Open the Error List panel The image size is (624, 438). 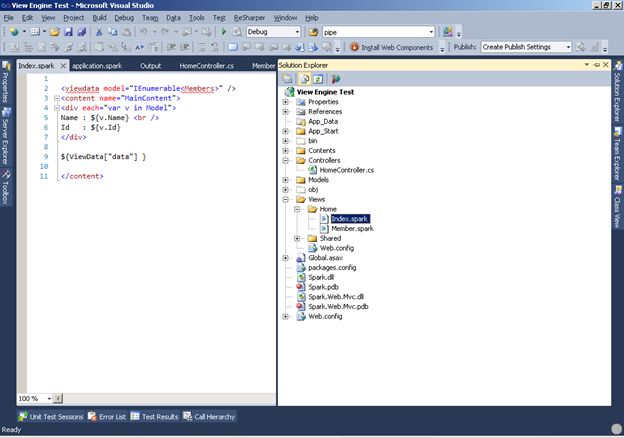tap(107, 417)
